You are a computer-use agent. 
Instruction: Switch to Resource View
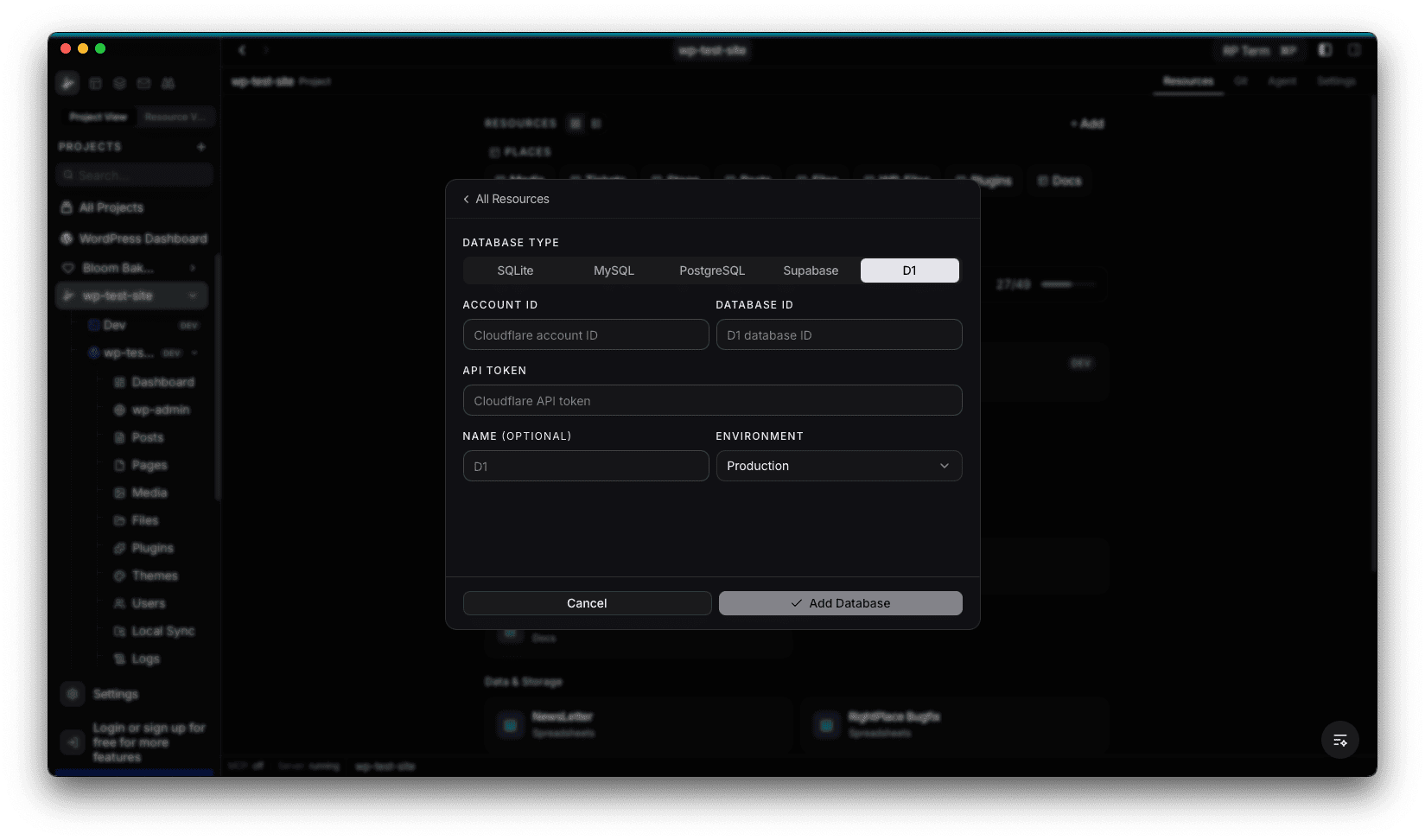(175, 117)
